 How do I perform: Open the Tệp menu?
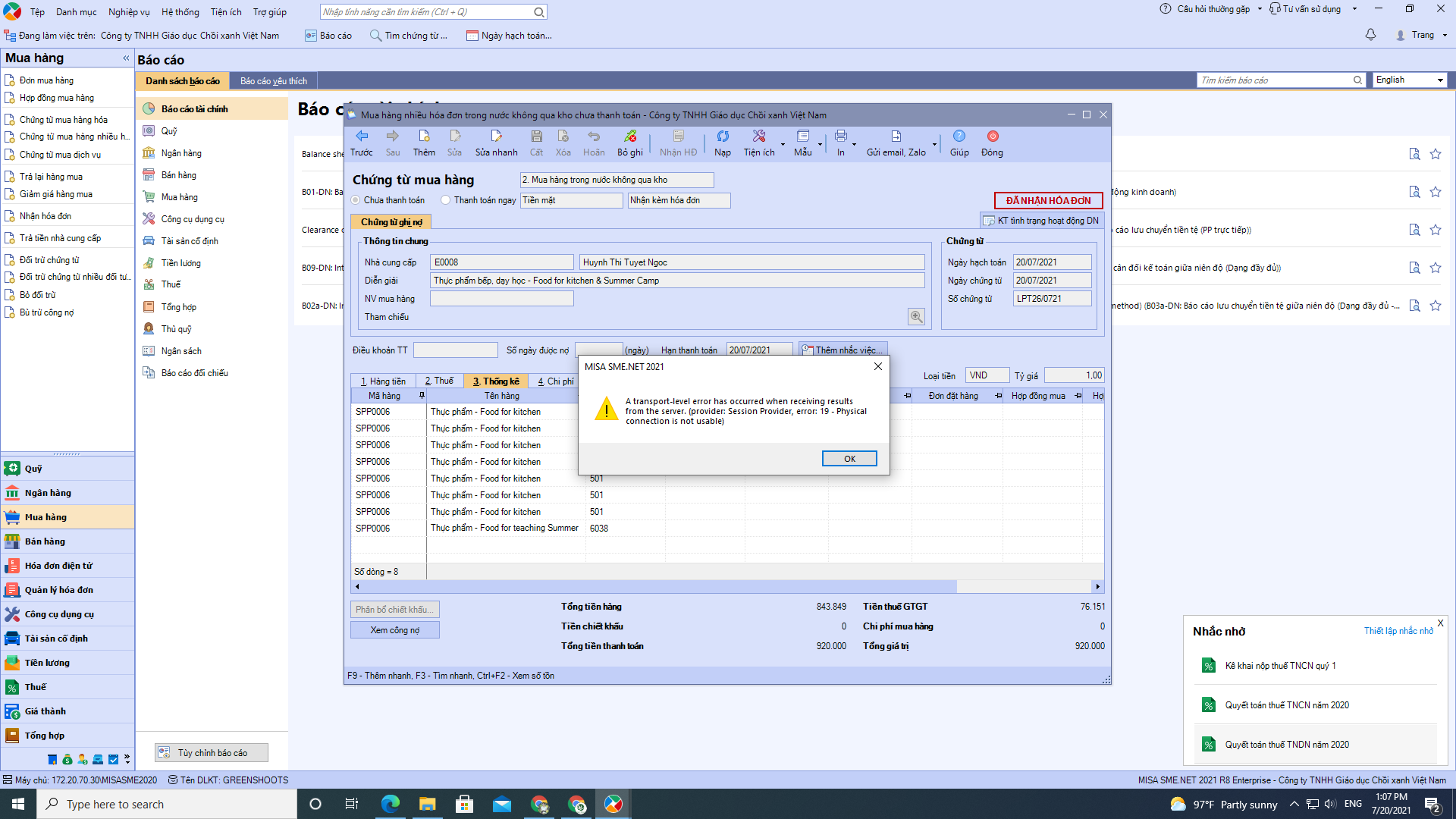pos(37,12)
